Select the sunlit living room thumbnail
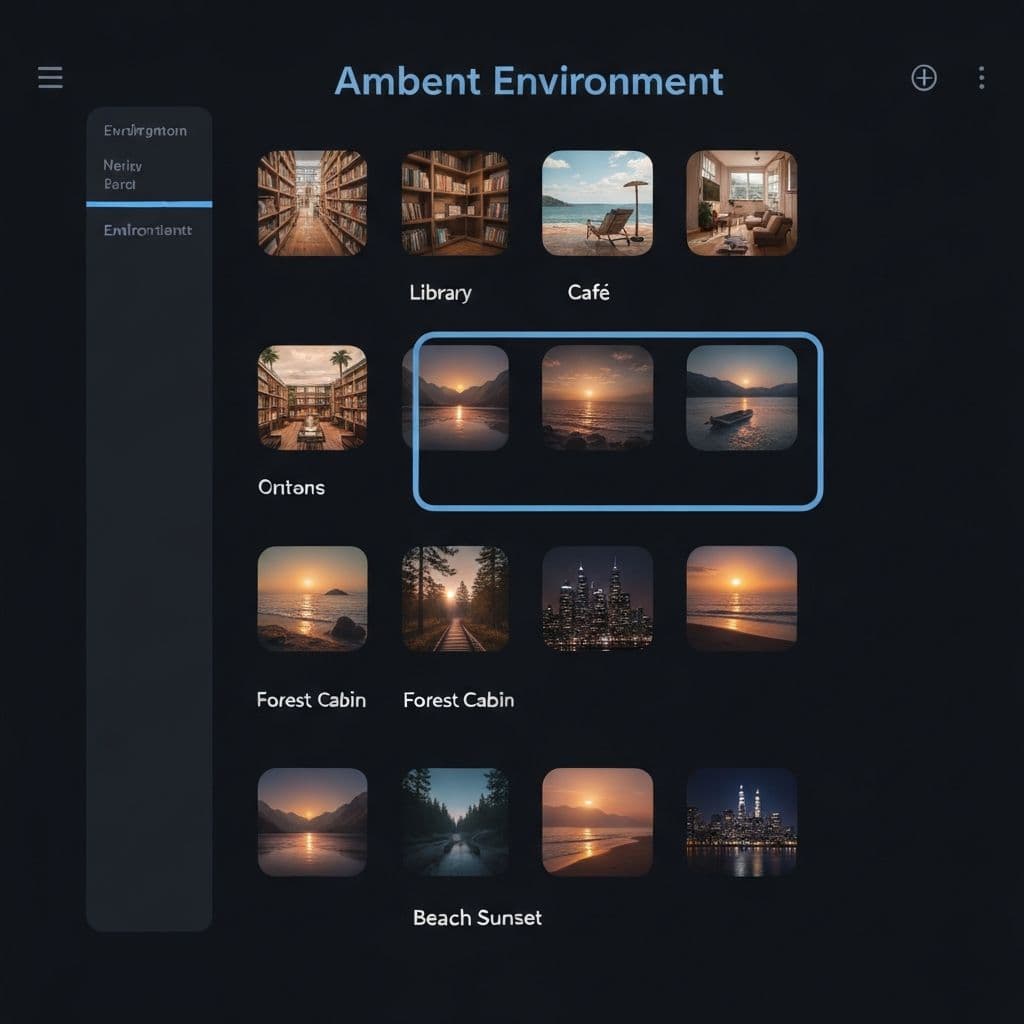The width and height of the screenshot is (1024, 1024). tap(741, 203)
